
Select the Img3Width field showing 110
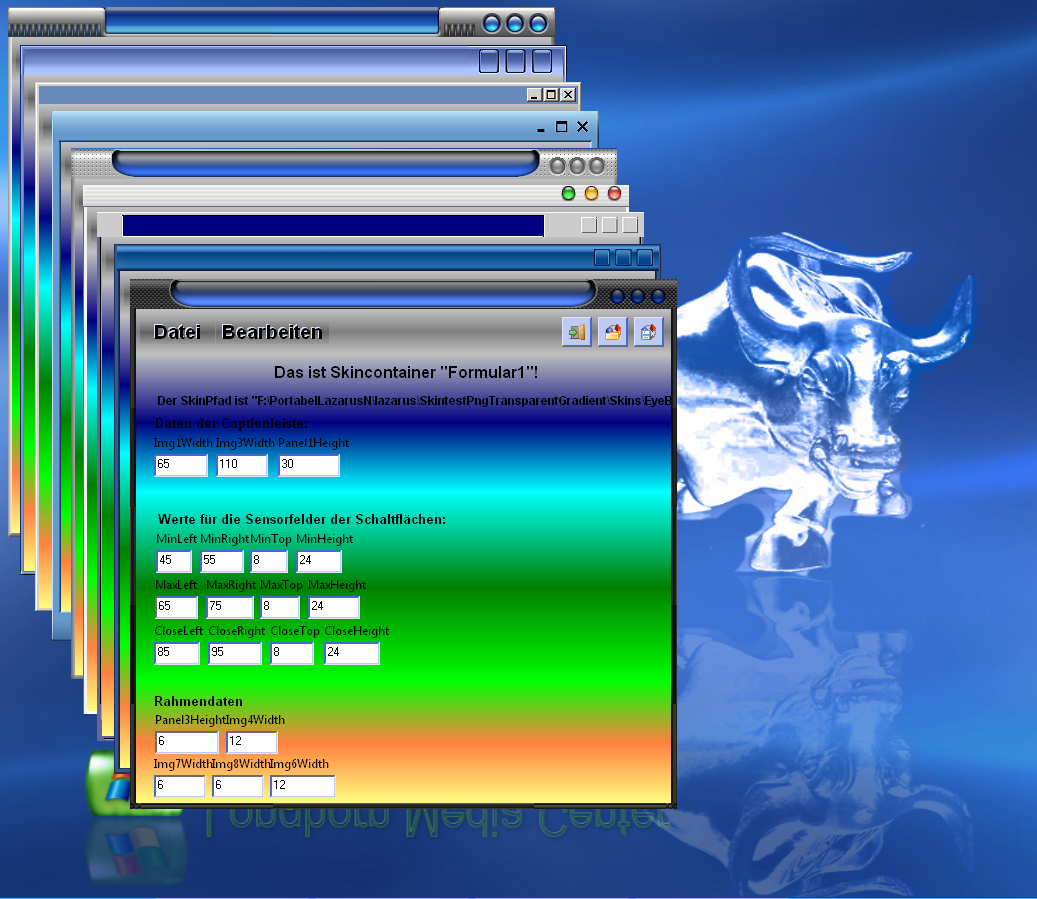click(242, 465)
